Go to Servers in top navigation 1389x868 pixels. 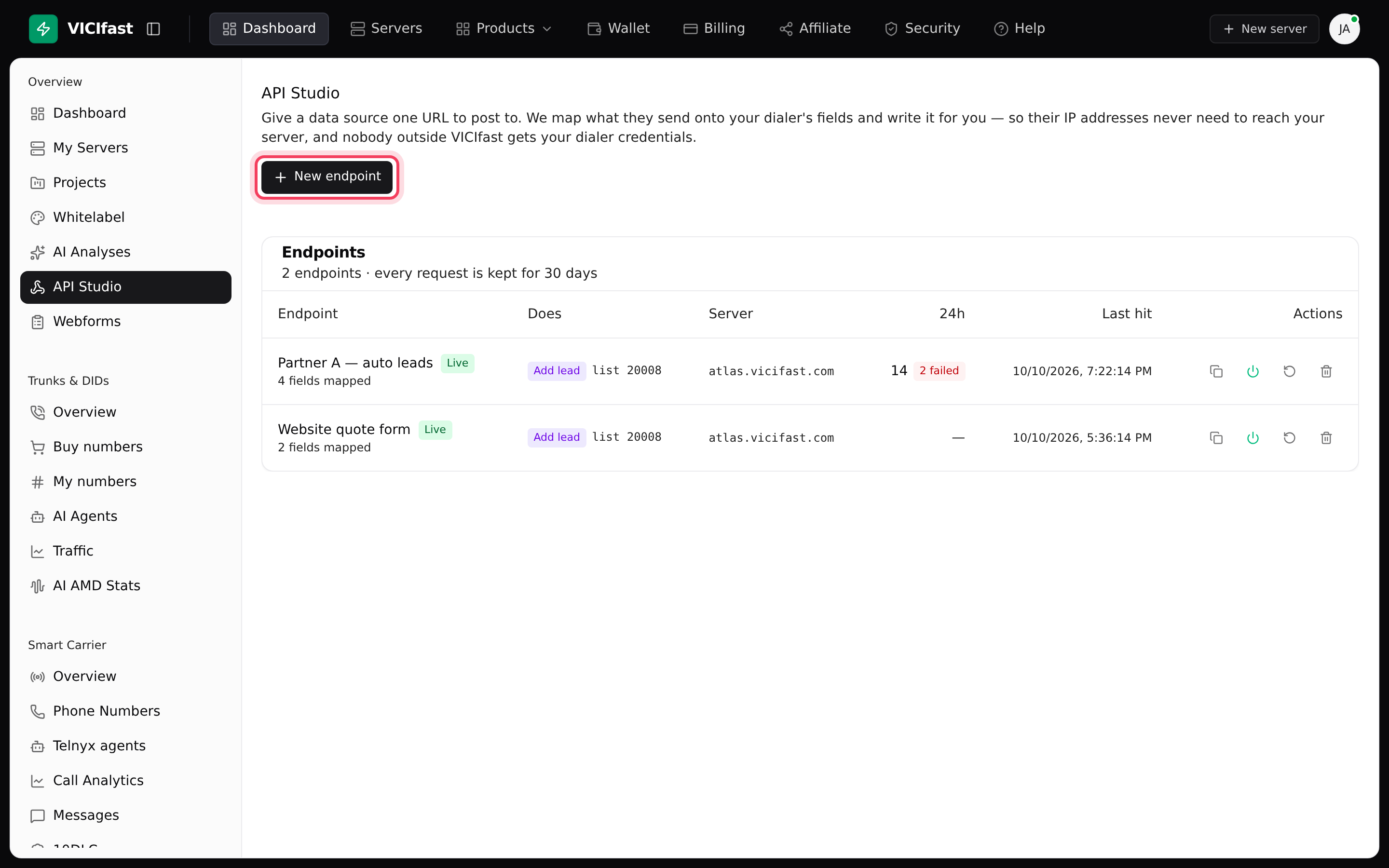point(386,29)
